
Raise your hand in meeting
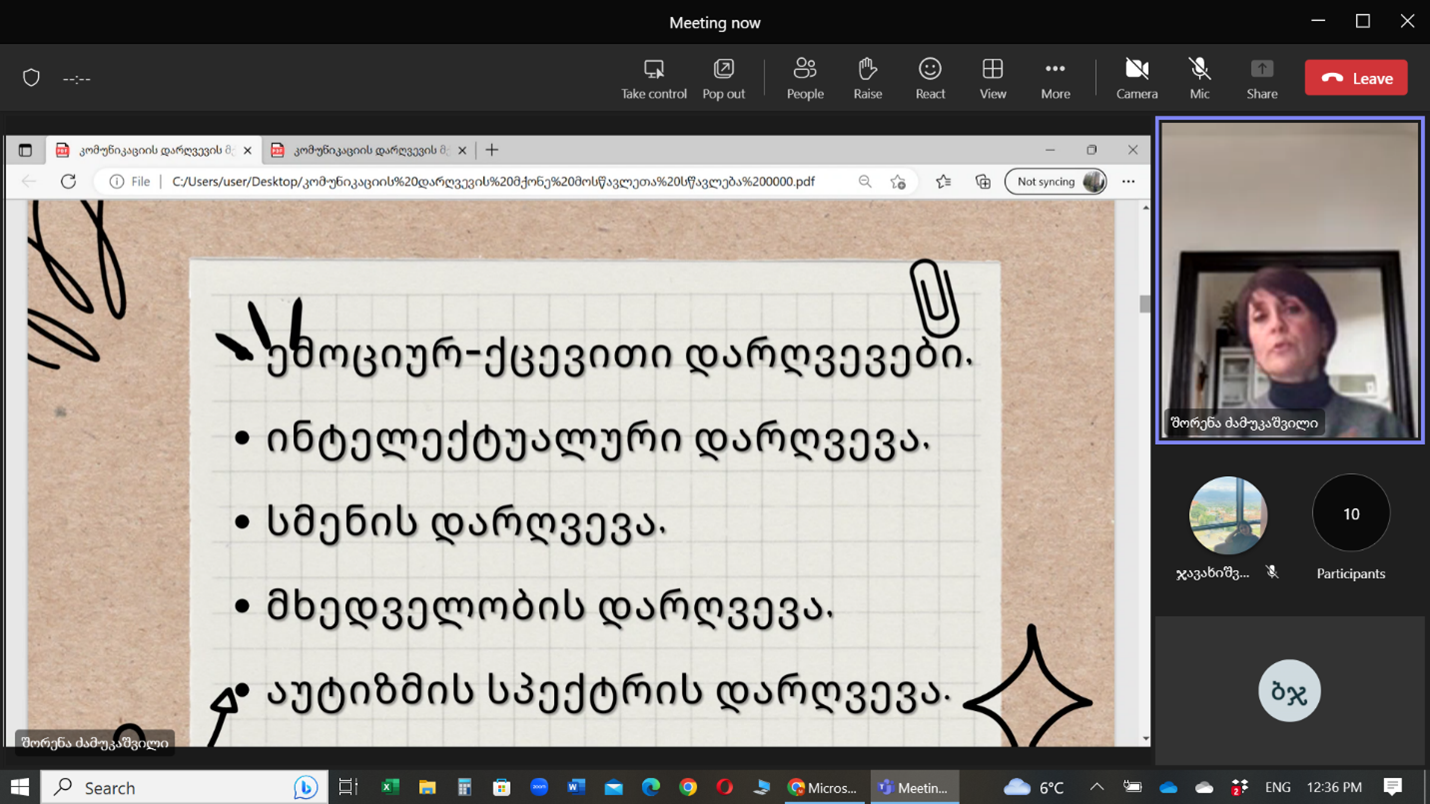tap(867, 78)
